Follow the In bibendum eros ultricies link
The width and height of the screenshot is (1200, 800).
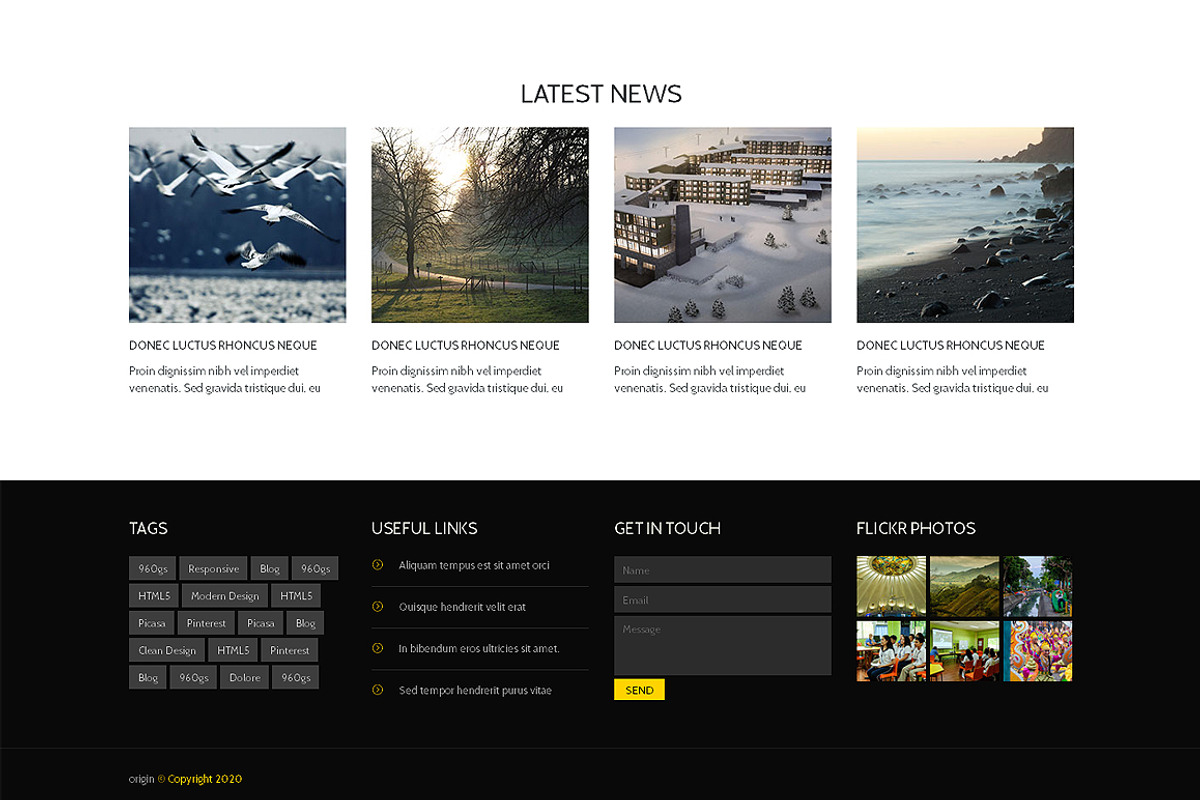(479, 649)
